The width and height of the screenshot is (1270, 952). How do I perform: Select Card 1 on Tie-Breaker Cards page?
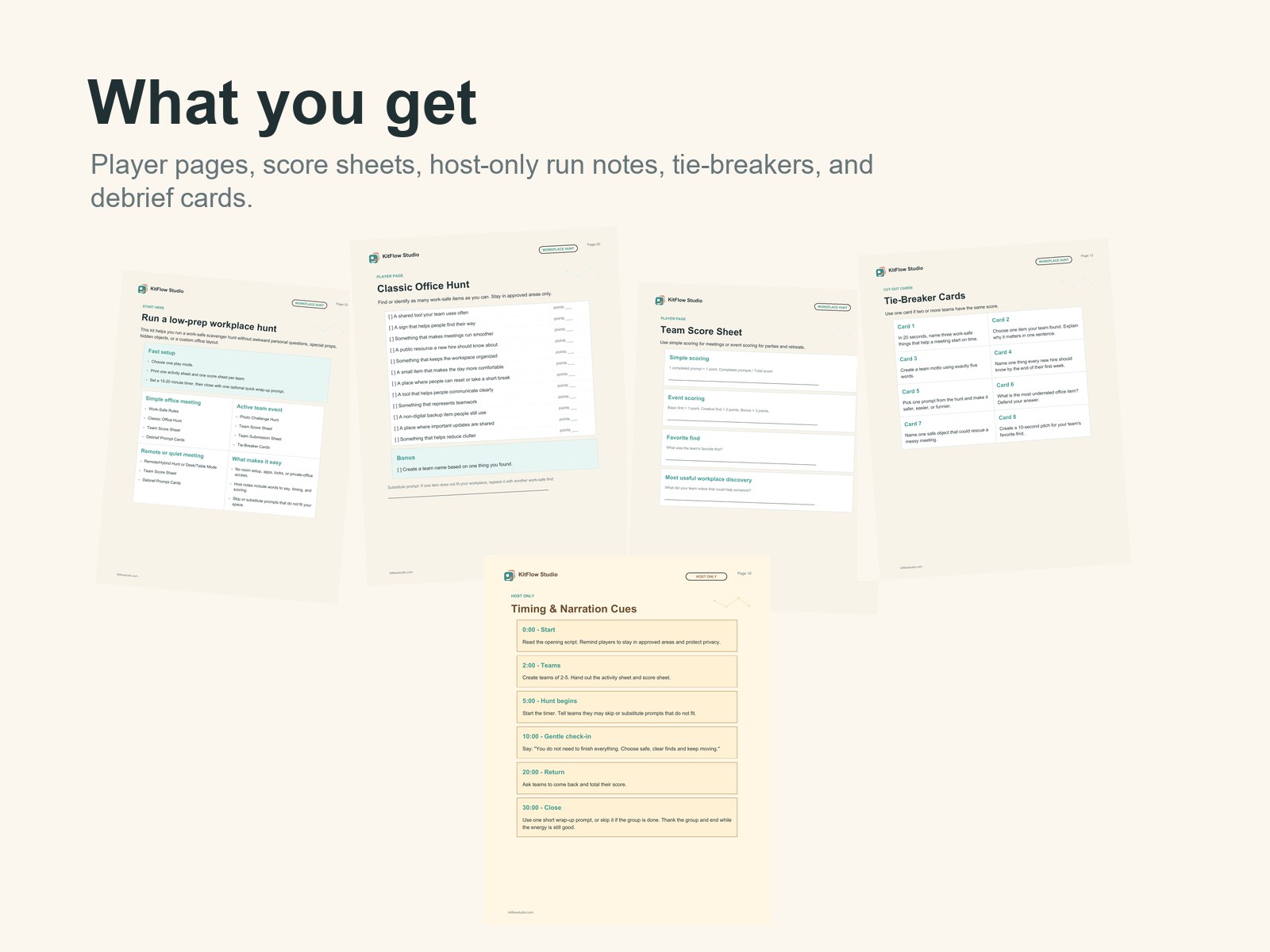tap(941, 333)
